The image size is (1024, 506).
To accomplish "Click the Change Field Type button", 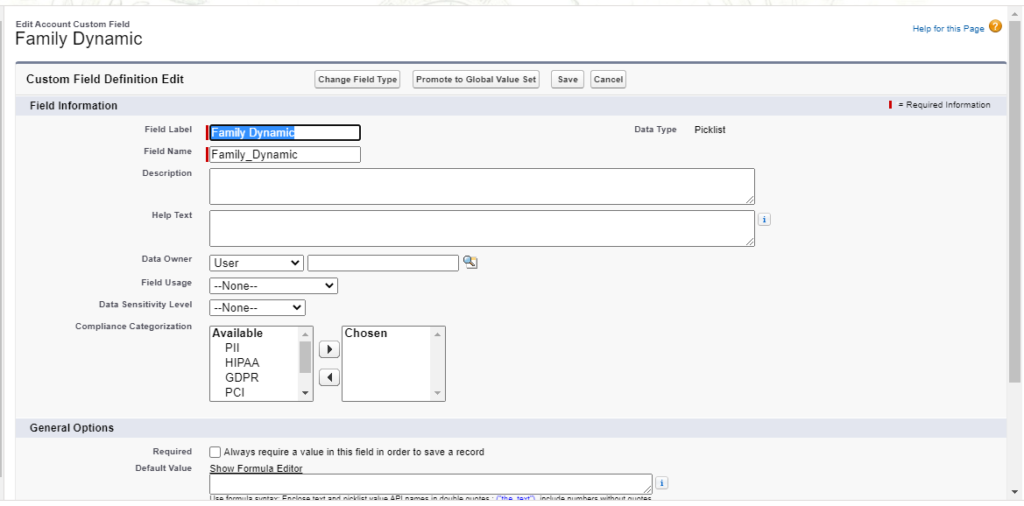I will pos(357,80).
